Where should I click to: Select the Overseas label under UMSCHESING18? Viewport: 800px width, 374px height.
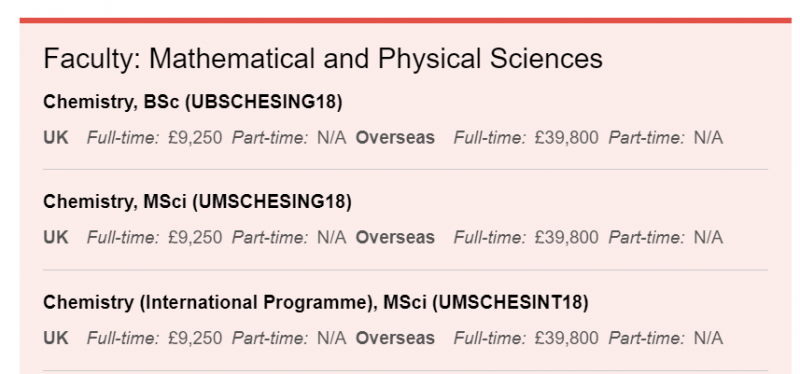tap(395, 238)
